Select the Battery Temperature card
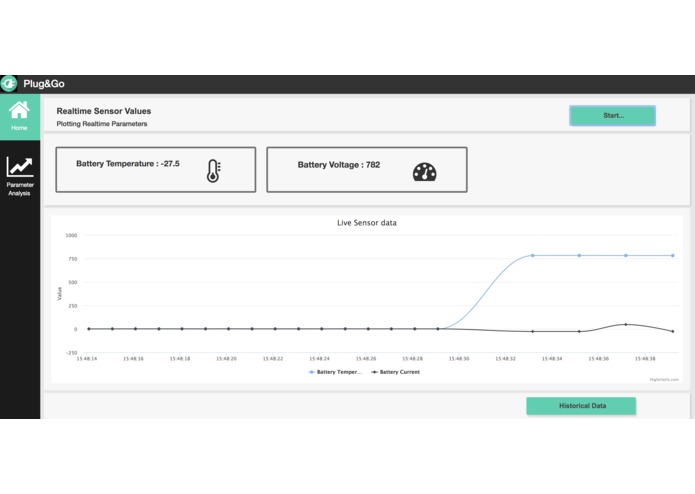Screen dimensions: 695x494 [x=156, y=170]
